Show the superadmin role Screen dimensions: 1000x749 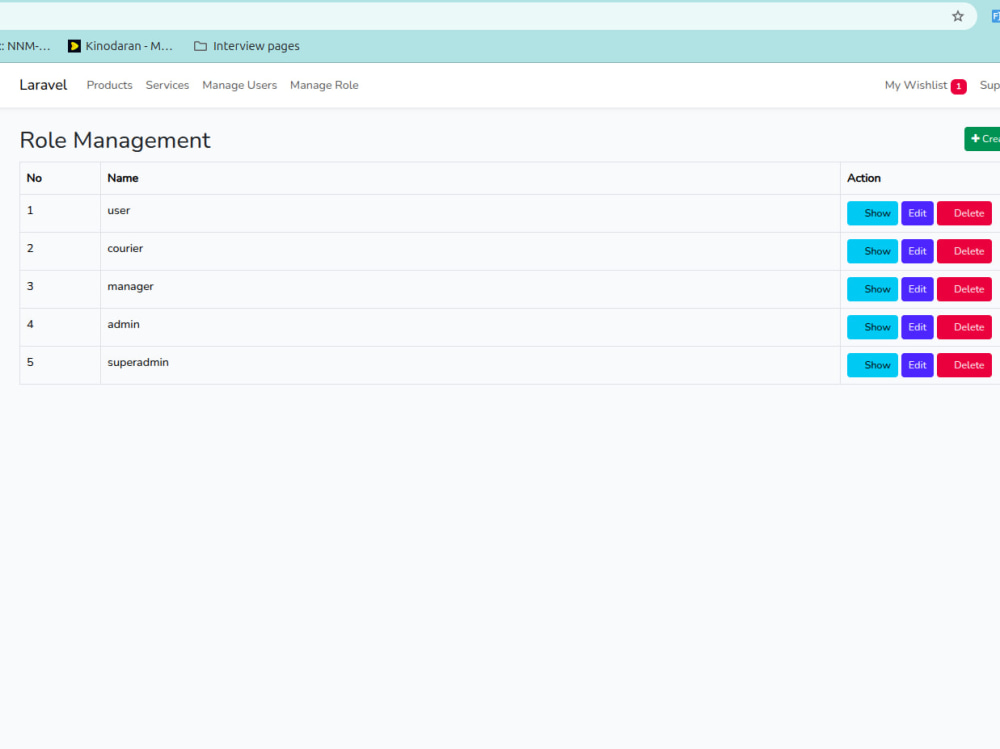(x=872, y=365)
